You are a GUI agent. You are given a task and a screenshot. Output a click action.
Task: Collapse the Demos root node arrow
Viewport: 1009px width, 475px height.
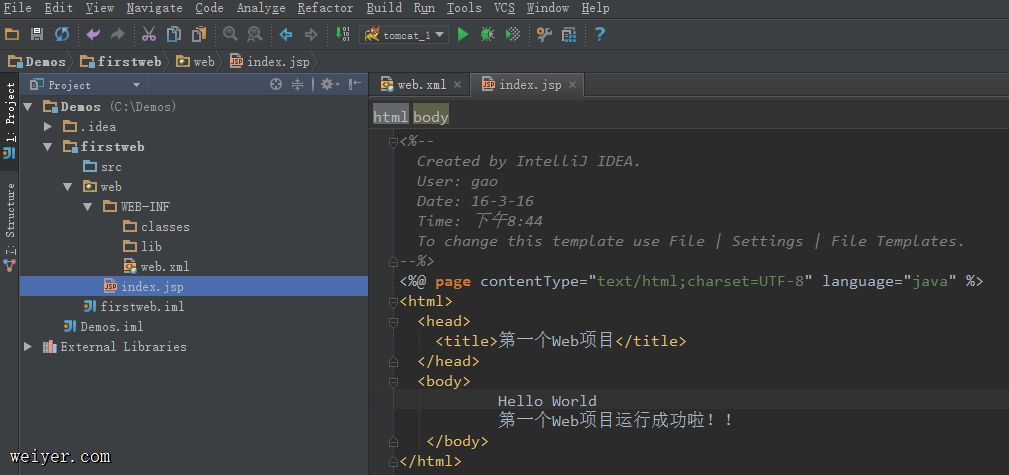pos(28,106)
